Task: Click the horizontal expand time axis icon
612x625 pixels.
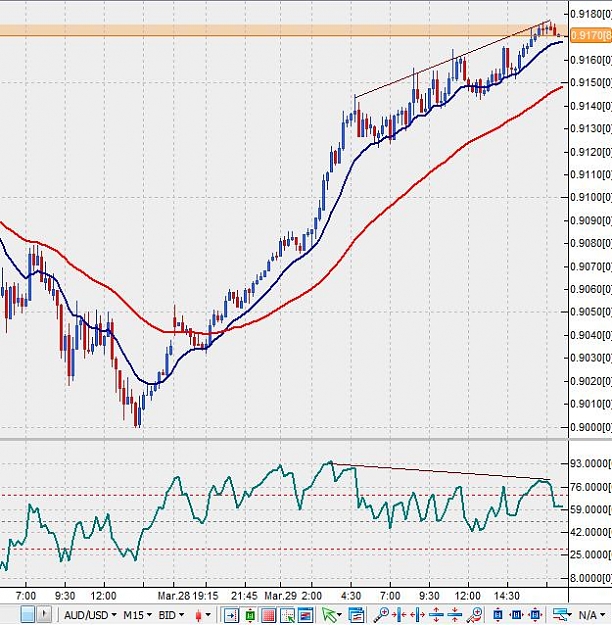Action: tap(417, 615)
